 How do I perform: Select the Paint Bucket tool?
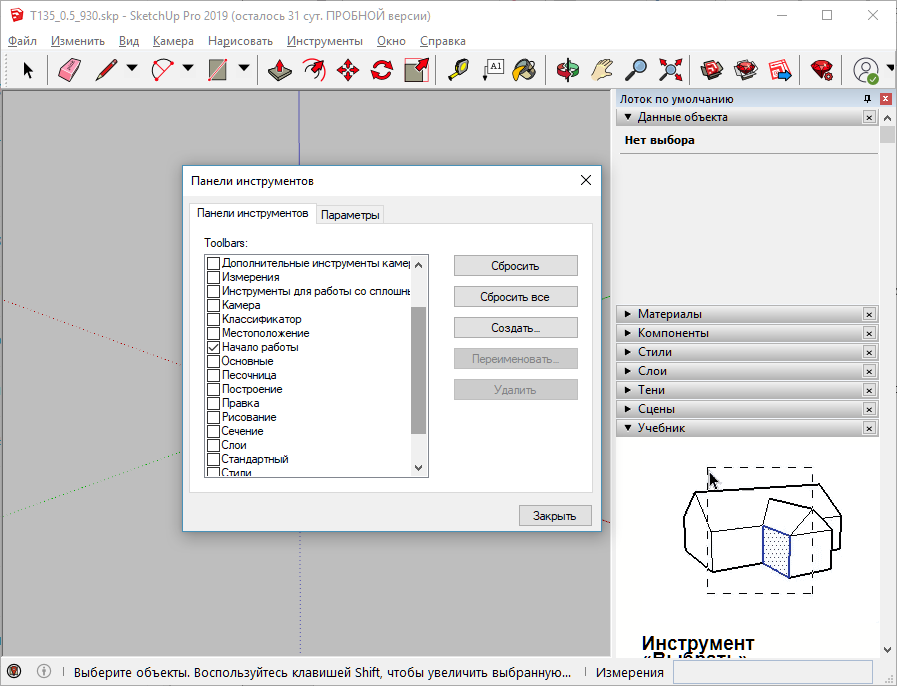click(524, 70)
